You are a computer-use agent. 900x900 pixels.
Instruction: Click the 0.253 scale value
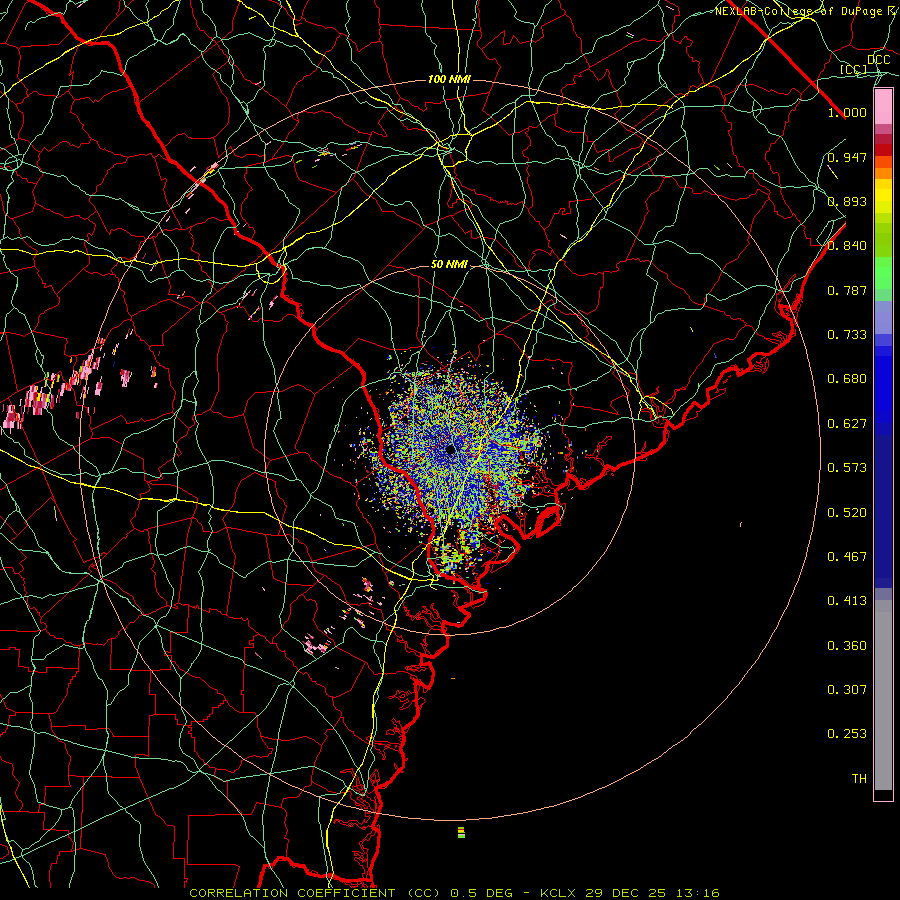847,734
